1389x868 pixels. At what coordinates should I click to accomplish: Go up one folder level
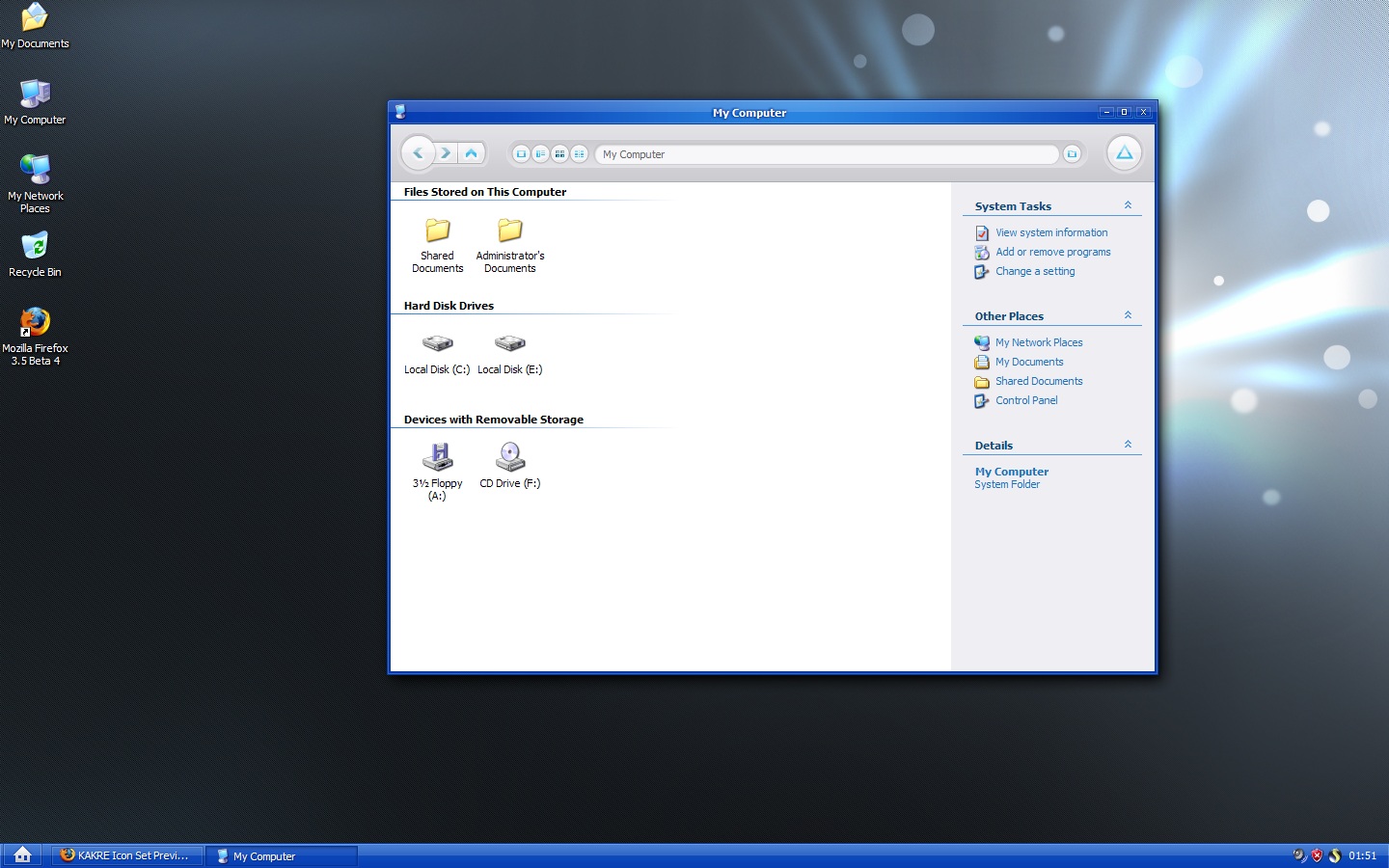click(471, 153)
